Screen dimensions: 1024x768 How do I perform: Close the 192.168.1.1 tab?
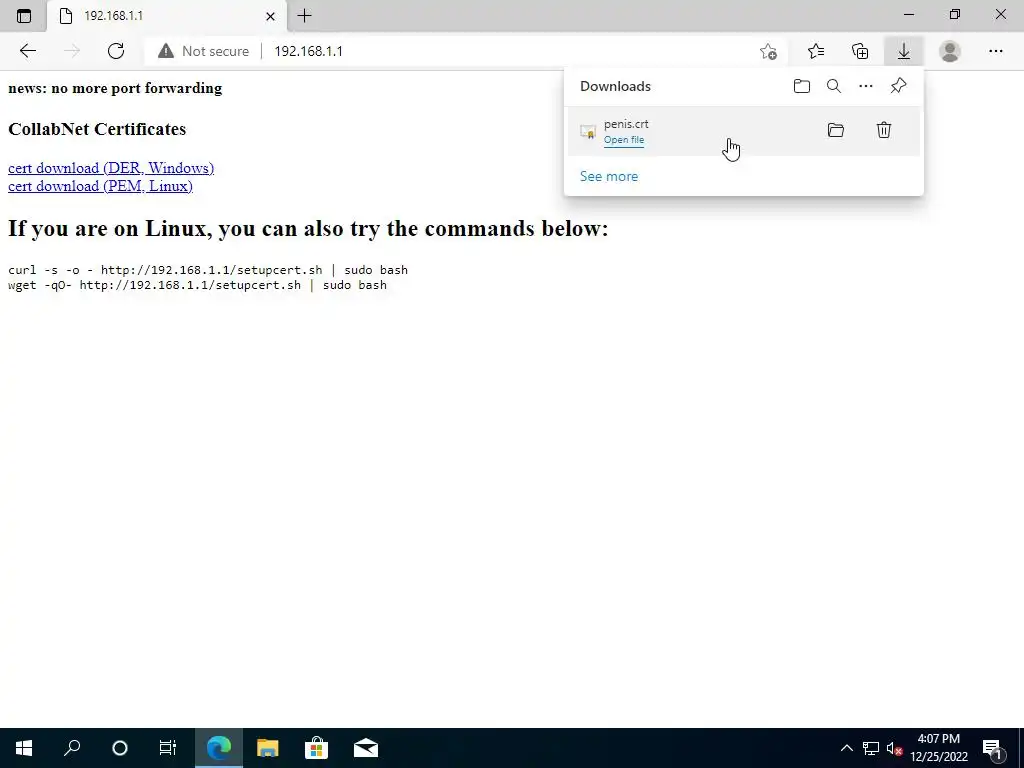pos(270,16)
